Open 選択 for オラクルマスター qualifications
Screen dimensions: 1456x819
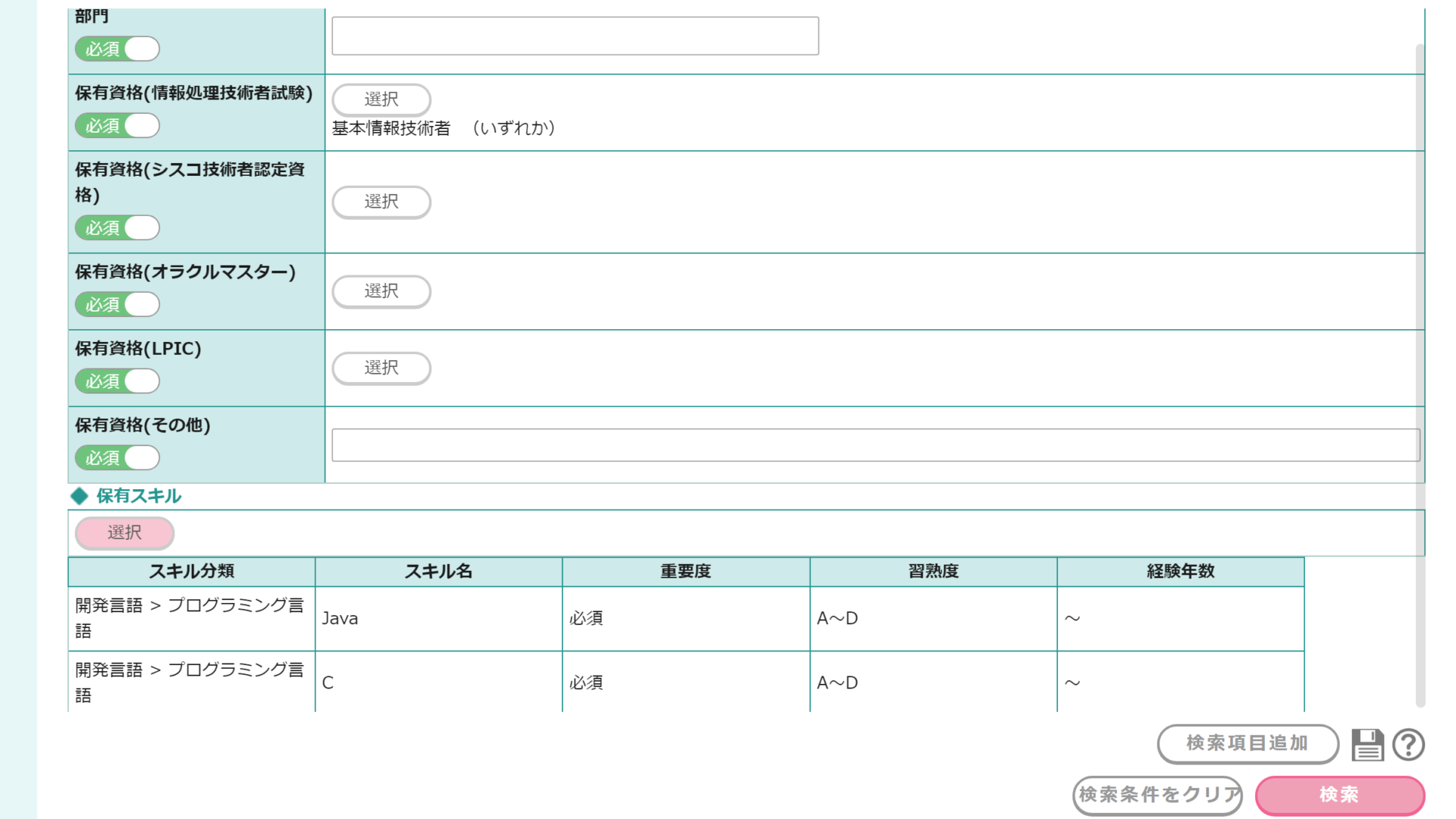381,291
